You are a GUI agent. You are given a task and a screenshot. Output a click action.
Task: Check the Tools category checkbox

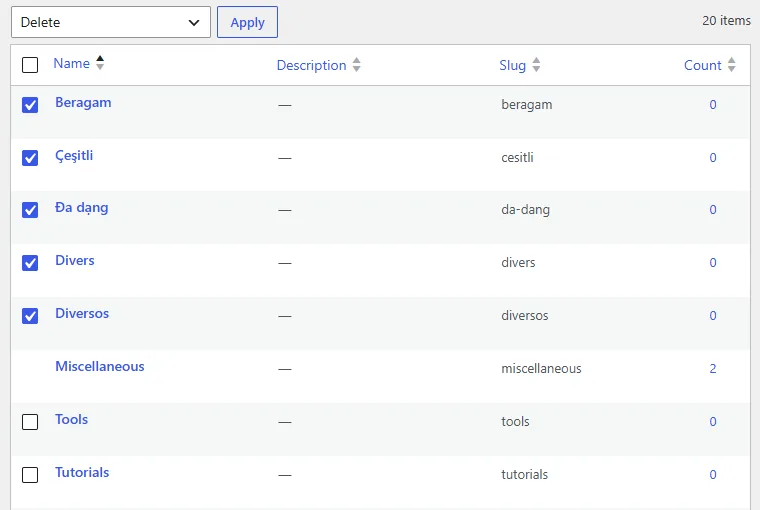pyautogui.click(x=30, y=422)
